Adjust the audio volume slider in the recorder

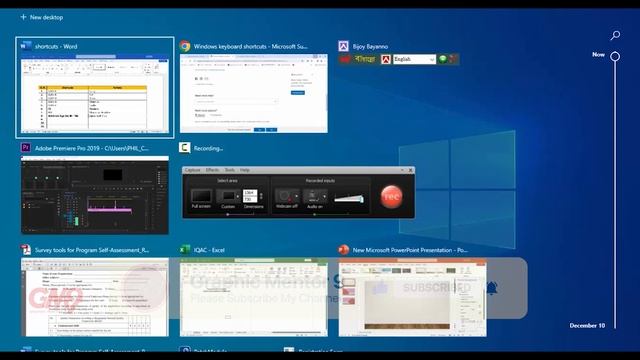click(349, 199)
